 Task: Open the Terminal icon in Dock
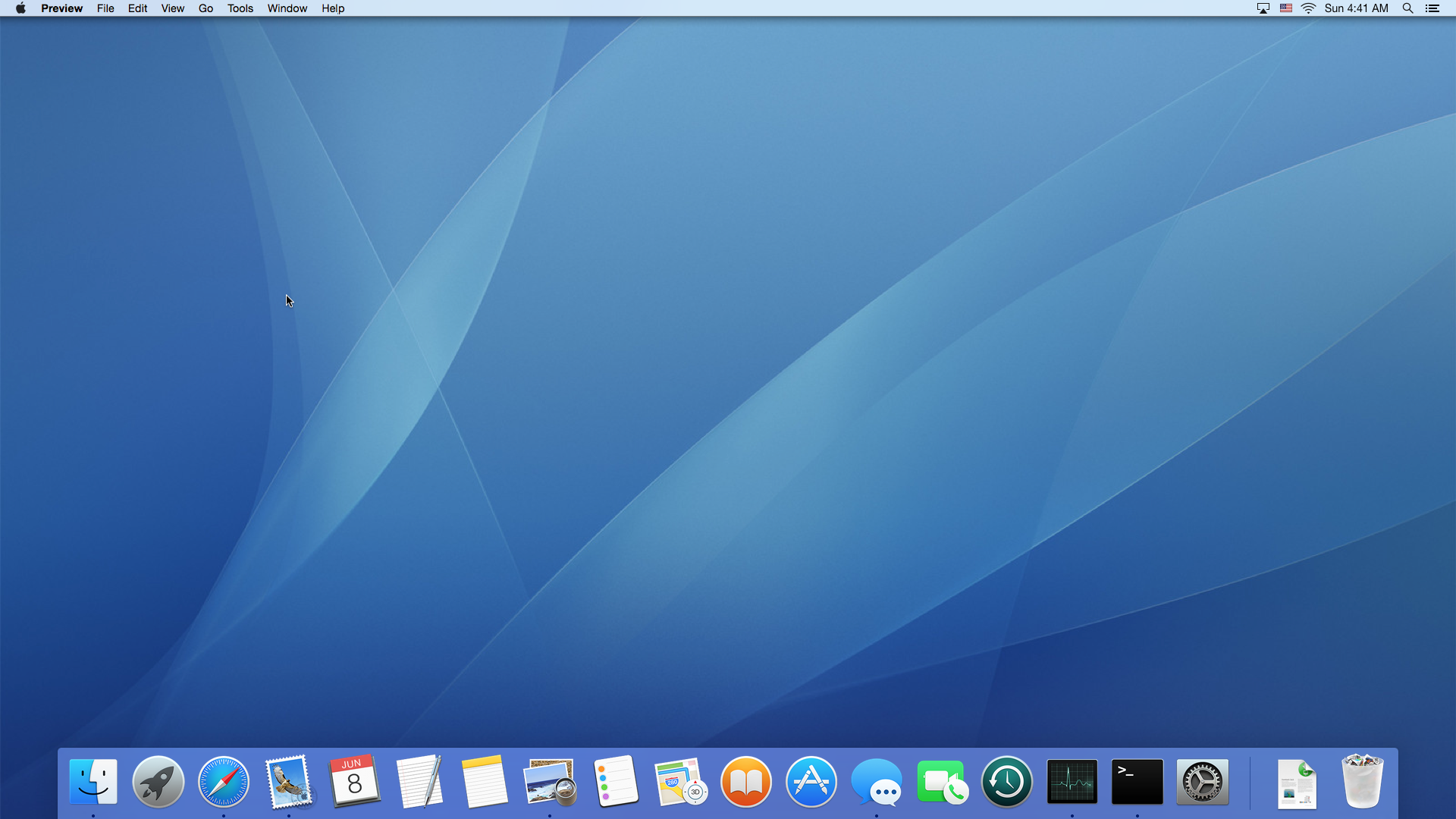[1137, 781]
